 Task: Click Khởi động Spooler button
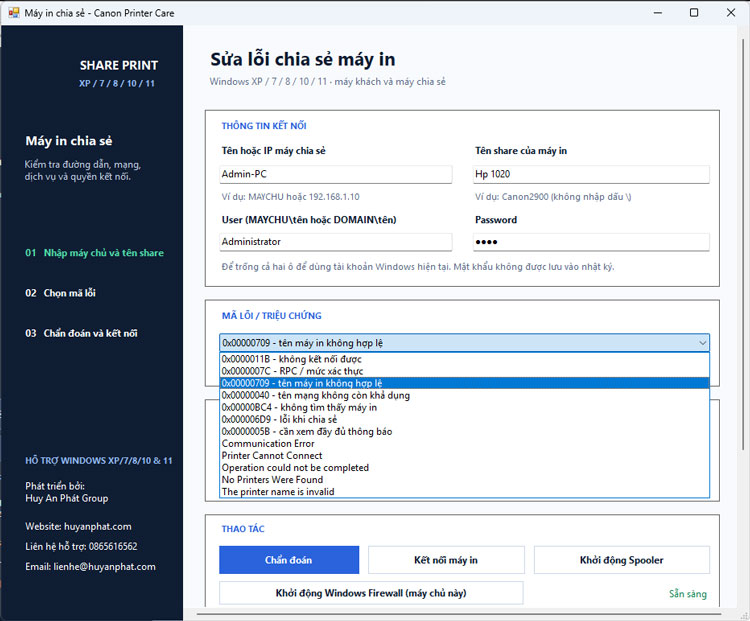tap(621, 560)
